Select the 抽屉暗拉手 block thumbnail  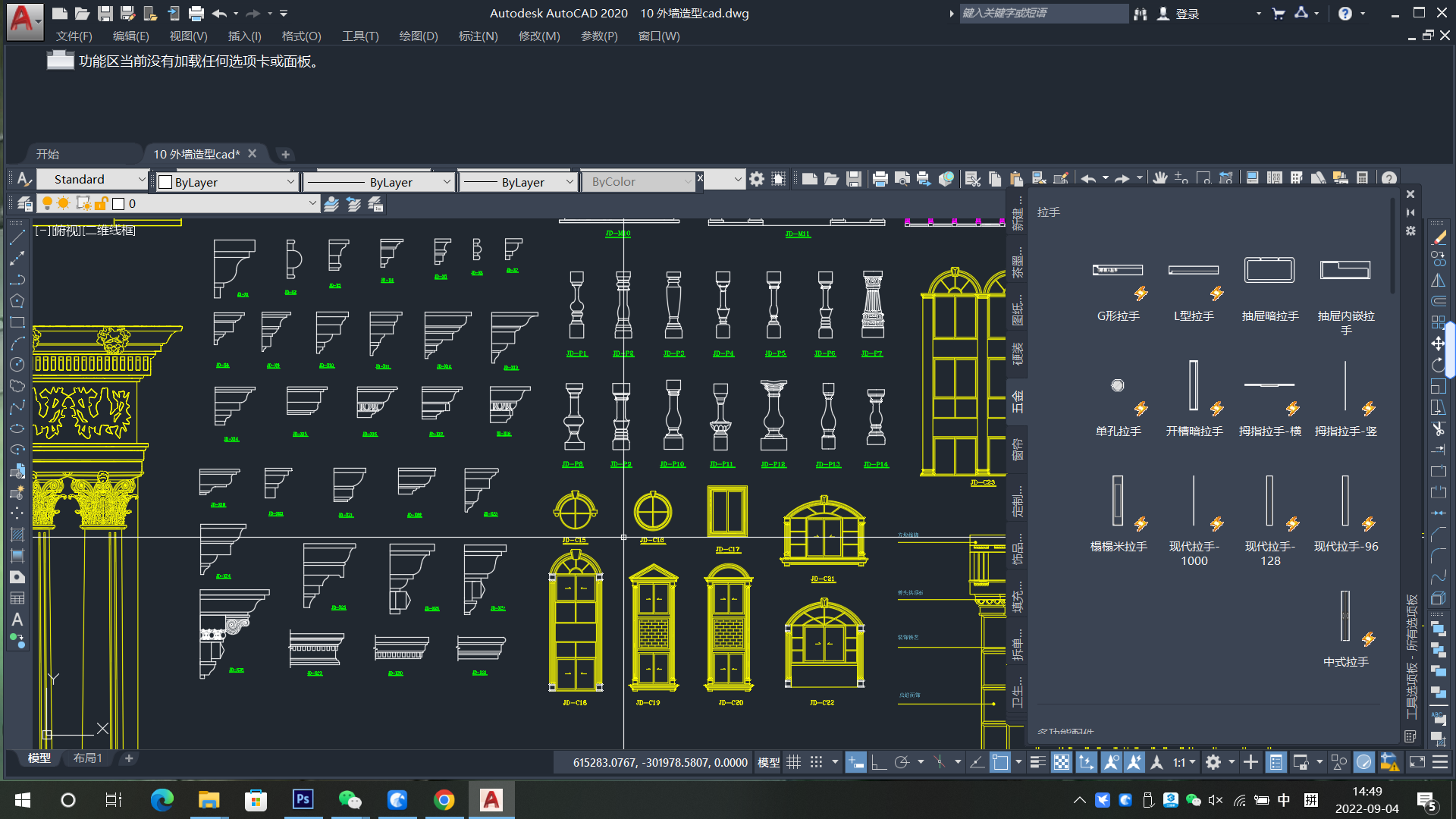[x=1269, y=271]
